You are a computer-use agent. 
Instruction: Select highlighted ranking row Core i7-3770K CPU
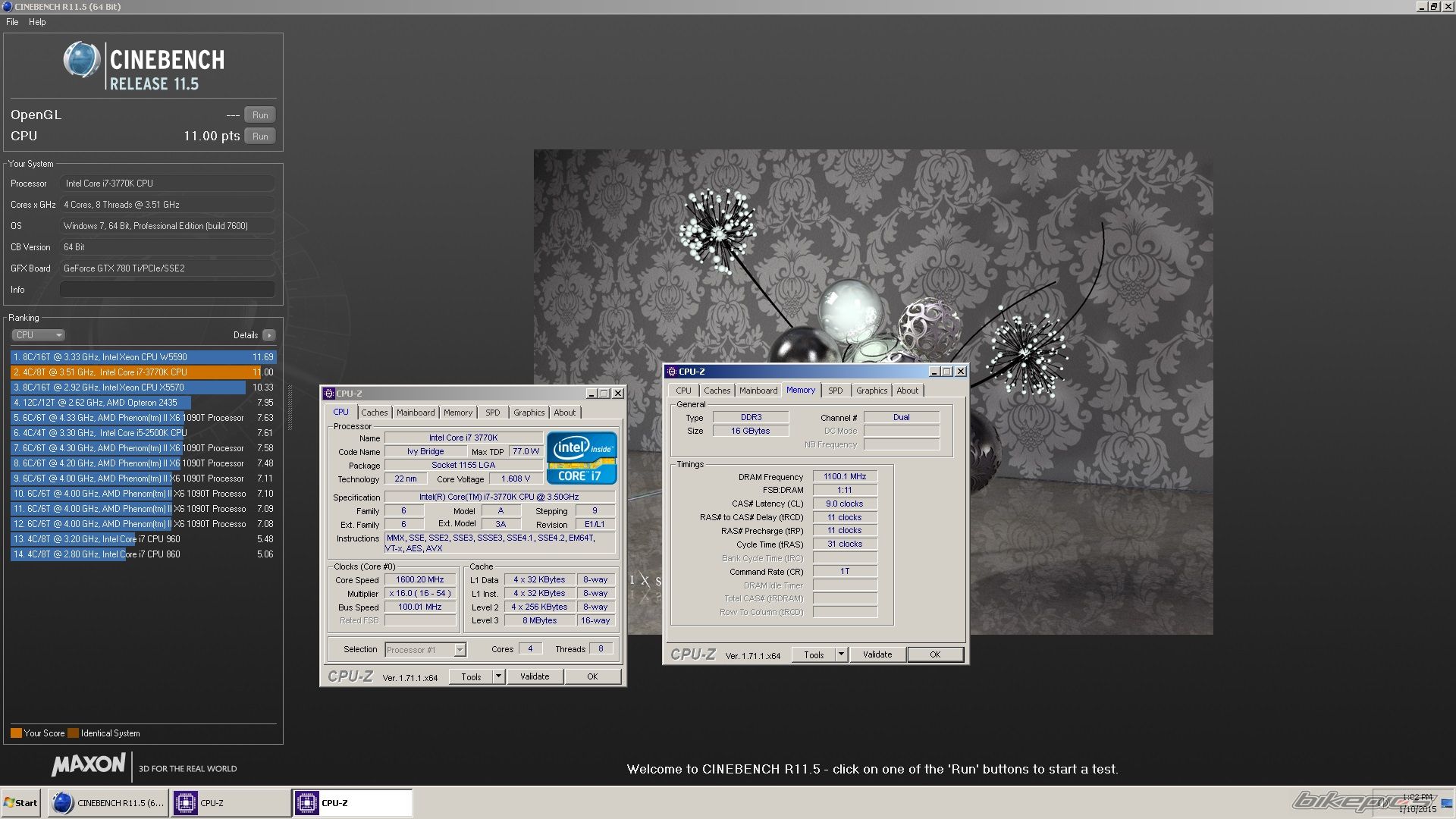point(143,372)
